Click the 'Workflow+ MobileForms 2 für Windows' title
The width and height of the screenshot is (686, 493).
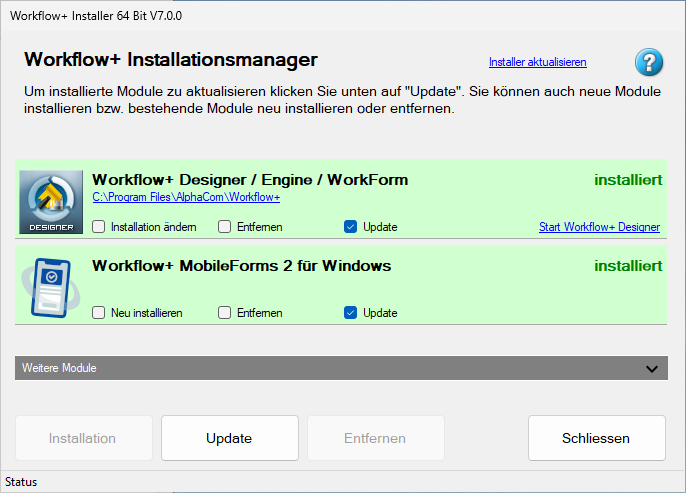pos(242,266)
